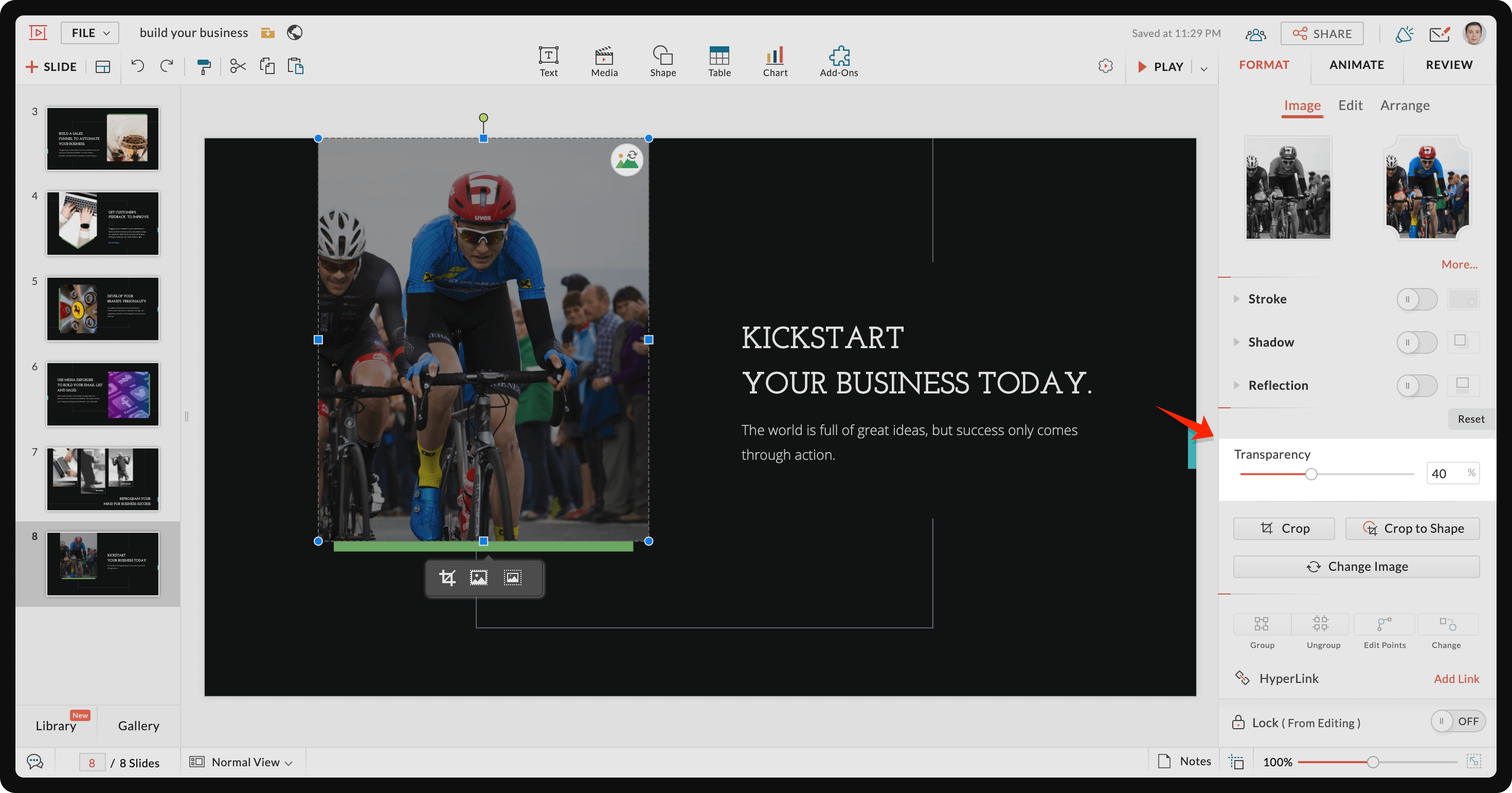Toggle Lock From Editing switch
1512x793 pixels.
pyautogui.click(x=1457, y=722)
